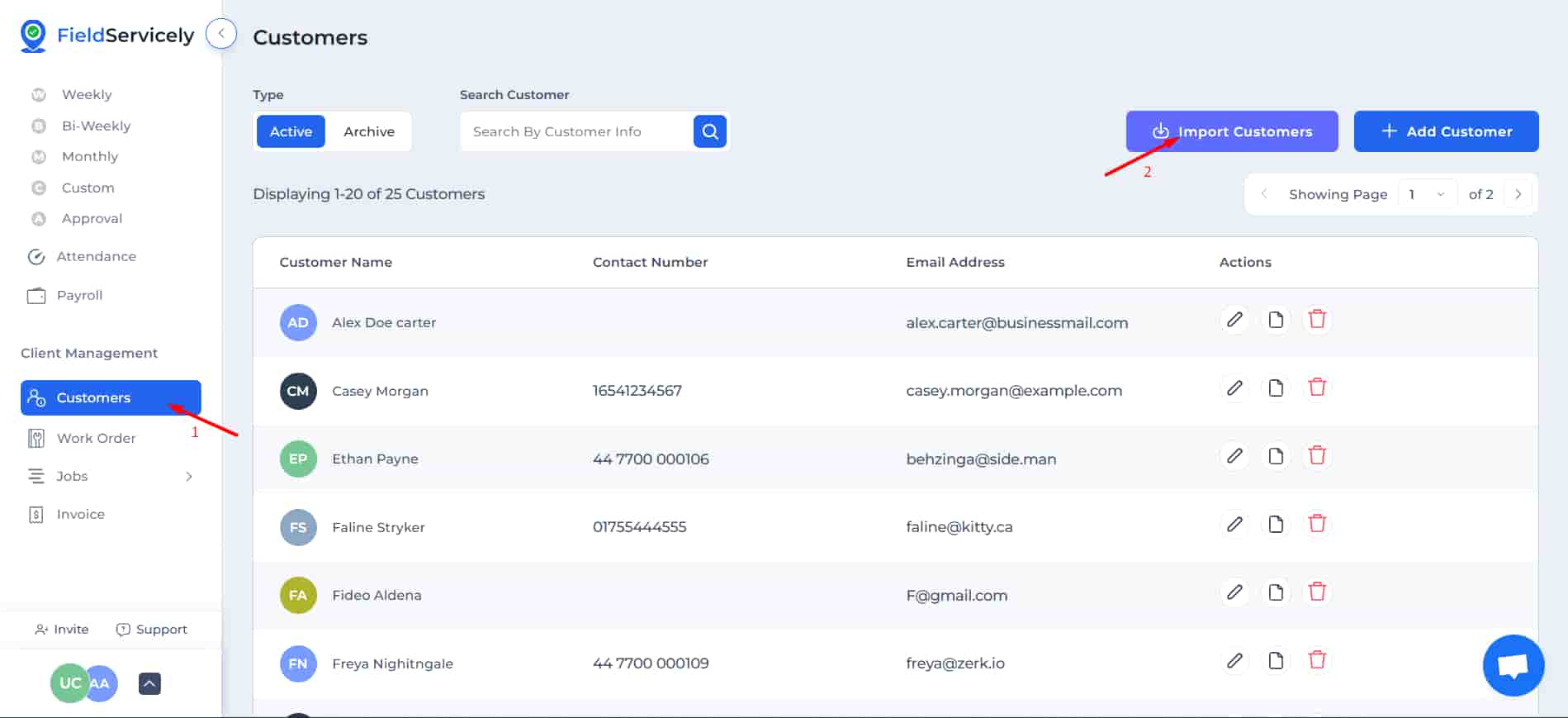
Task: Click the AA user avatar
Action: tap(102, 683)
